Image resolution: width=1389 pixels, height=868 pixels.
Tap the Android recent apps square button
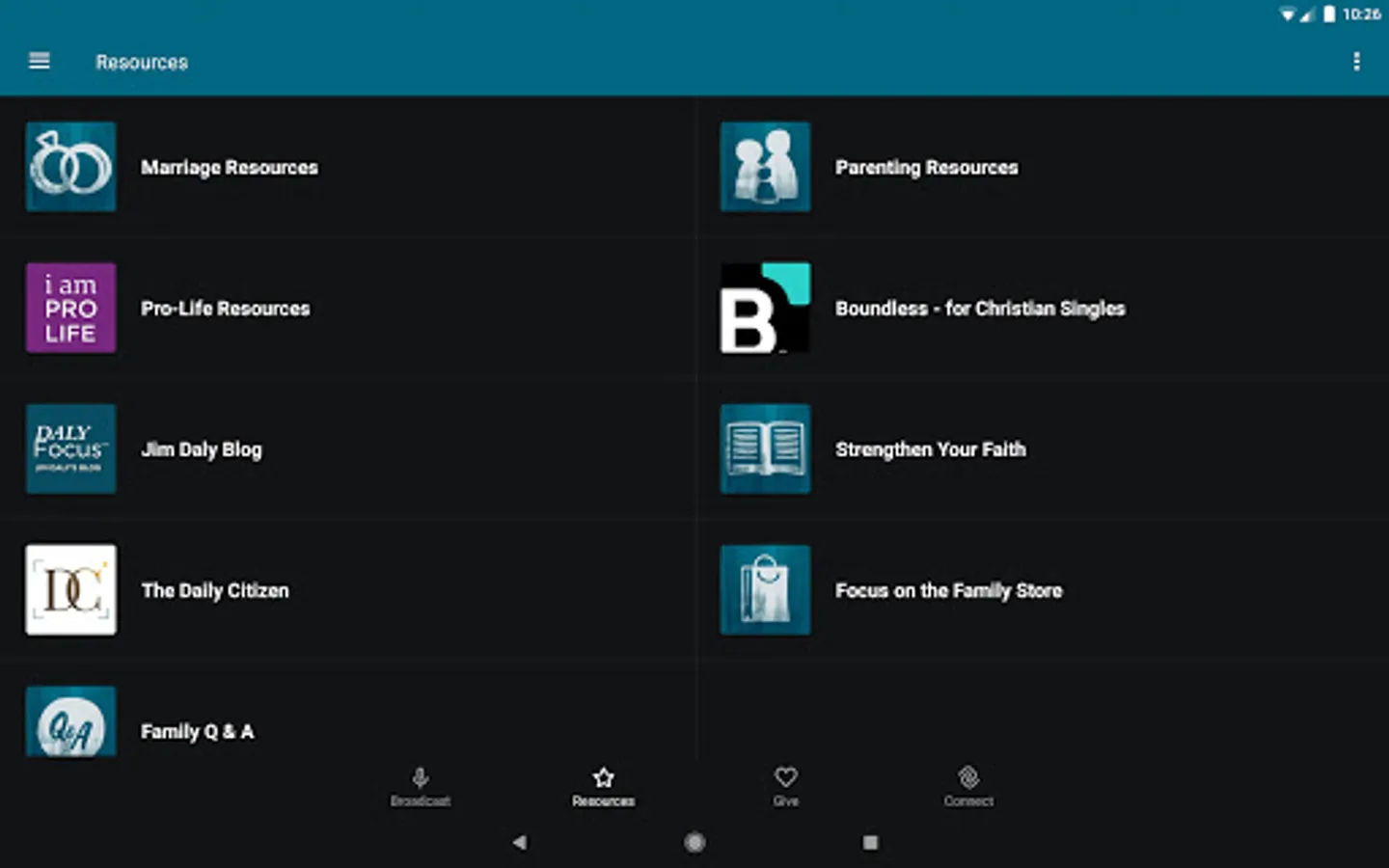[x=870, y=842]
